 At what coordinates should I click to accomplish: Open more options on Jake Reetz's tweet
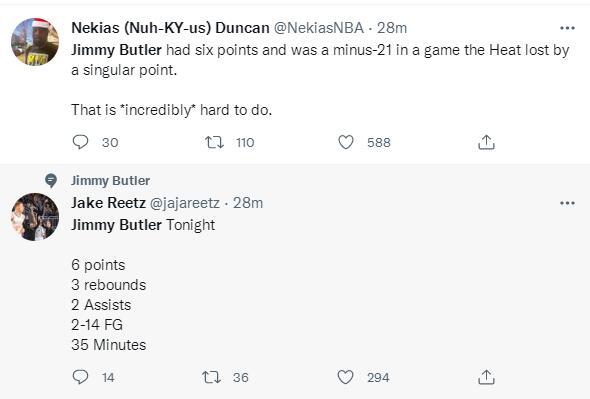click(567, 203)
